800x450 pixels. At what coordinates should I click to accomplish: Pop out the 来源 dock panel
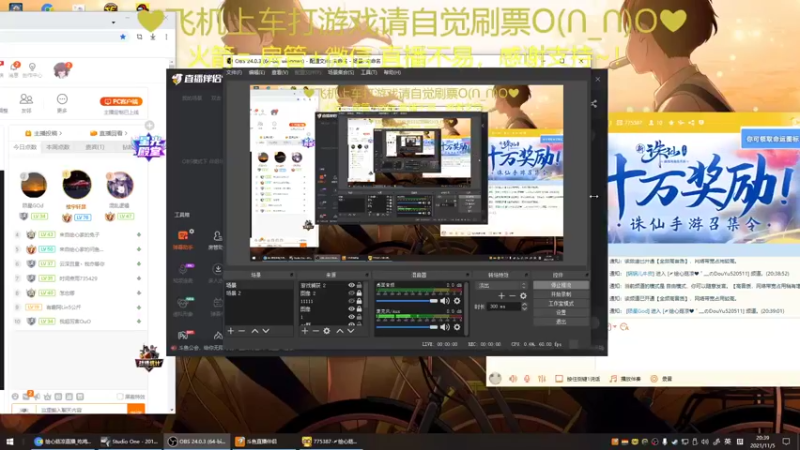pos(366,275)
